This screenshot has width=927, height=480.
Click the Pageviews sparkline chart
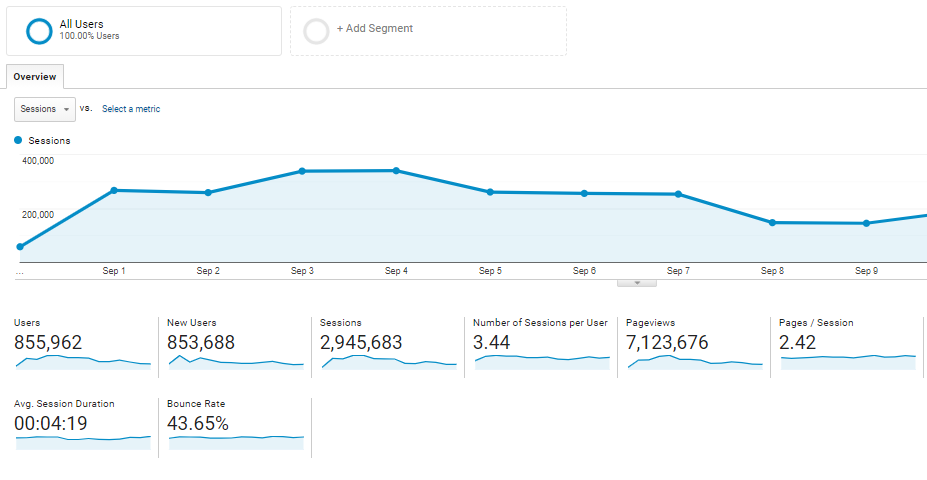tap(694, 362)
